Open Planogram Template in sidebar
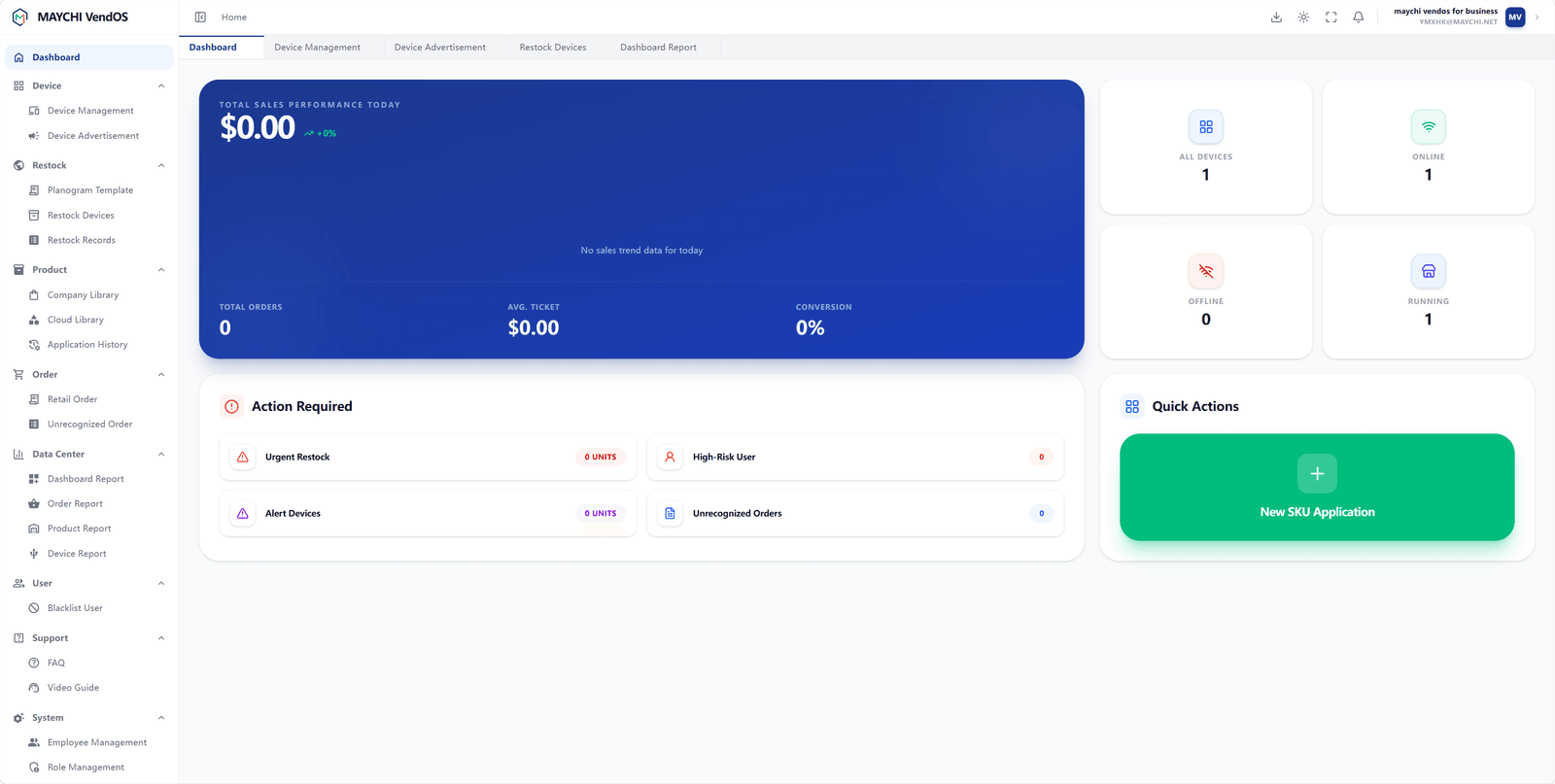The image size is (1555, 784). pyautogui.click(x=90, y=190)
